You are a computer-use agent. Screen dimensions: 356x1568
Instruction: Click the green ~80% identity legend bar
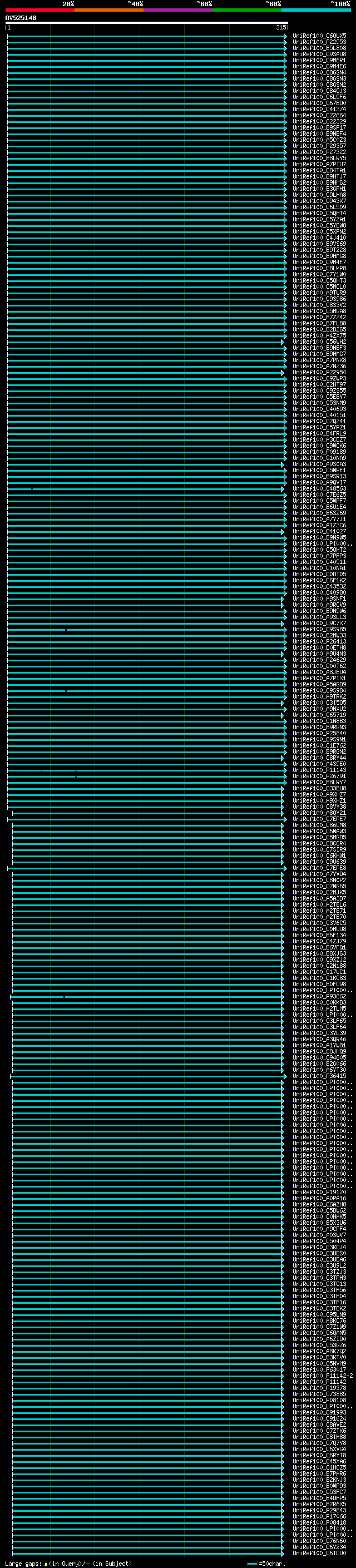click(247, 10)
